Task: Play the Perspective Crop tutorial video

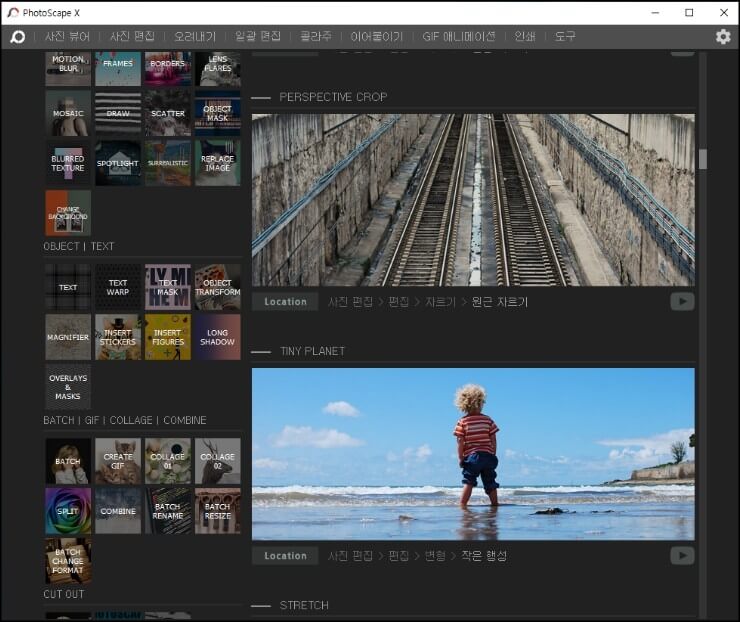Action: tap(682, 302)
